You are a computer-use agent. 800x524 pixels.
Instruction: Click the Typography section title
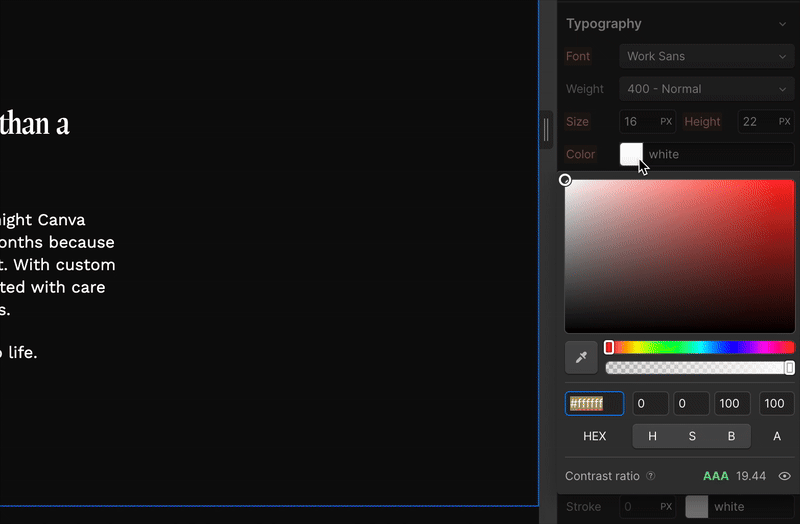coord(604,24)
